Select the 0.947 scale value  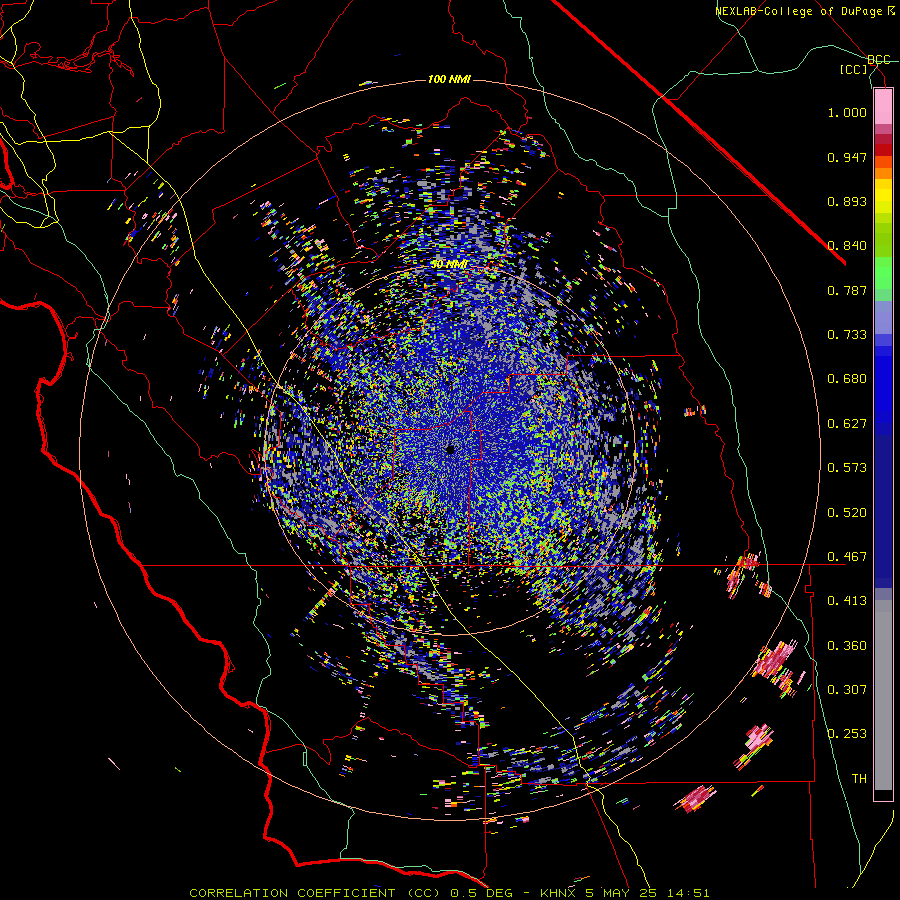click(x=847, y=157)
